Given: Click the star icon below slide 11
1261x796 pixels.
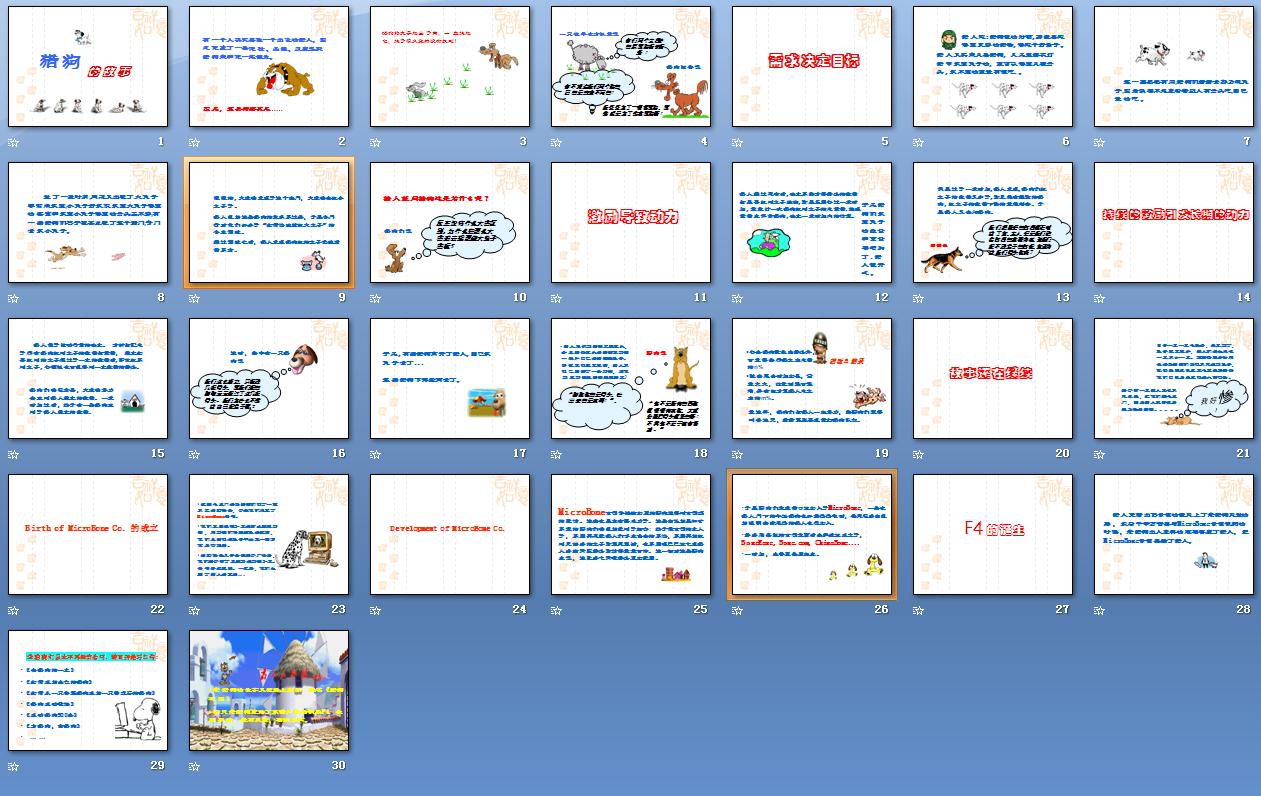Looking at the screenshot, I should [556, 299].
